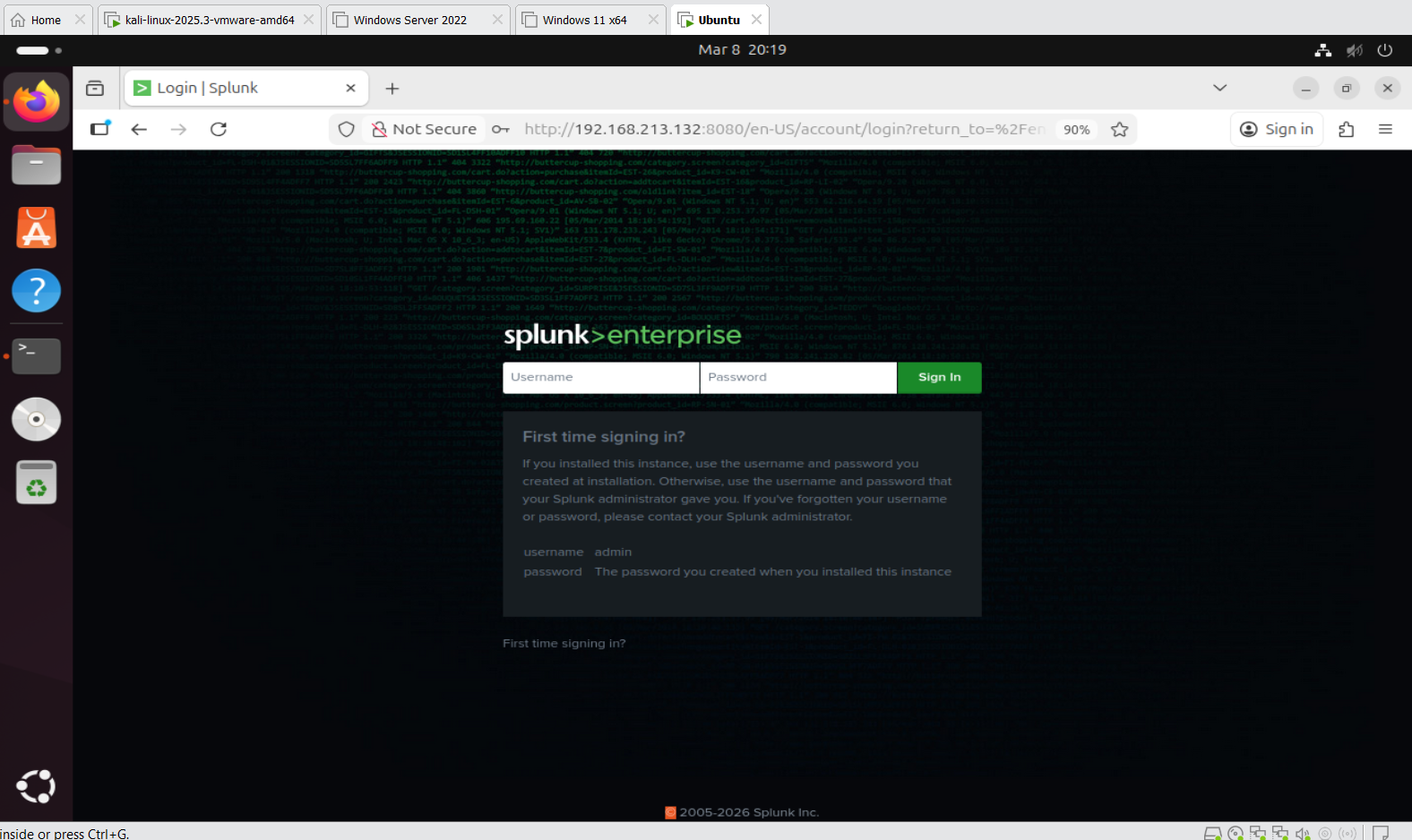Focus the Password input field
Image resolution: width=1412 pixels, height=840 pixels.
798,377
